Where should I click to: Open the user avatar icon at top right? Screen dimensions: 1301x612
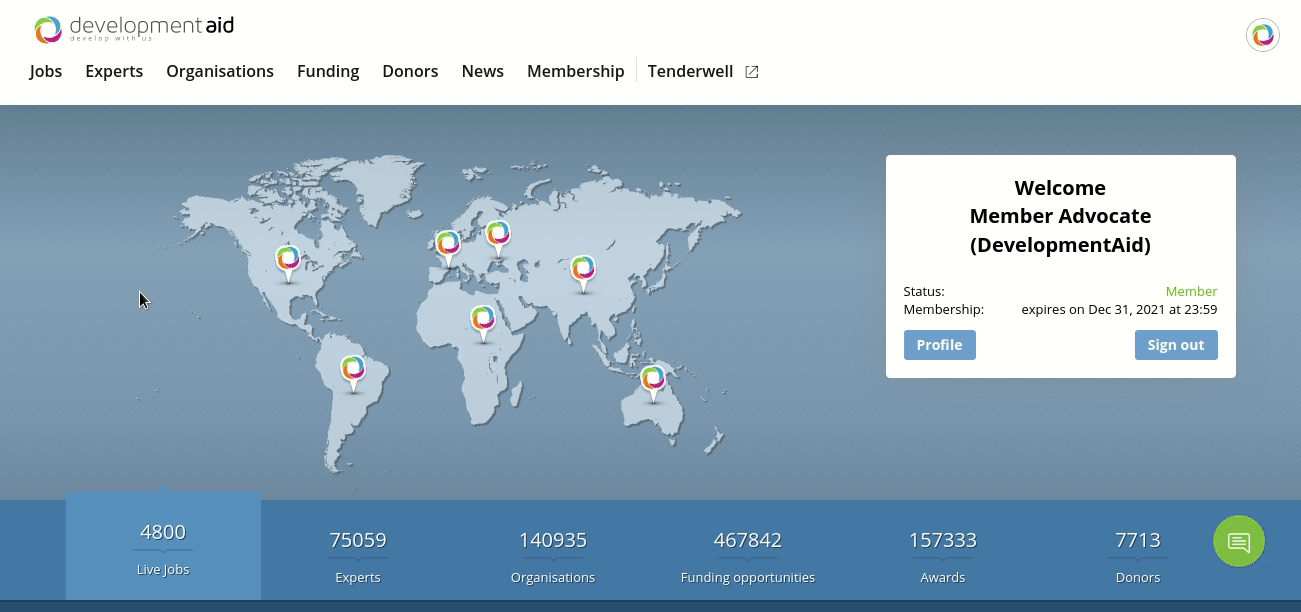click(x=1262, y=35)
